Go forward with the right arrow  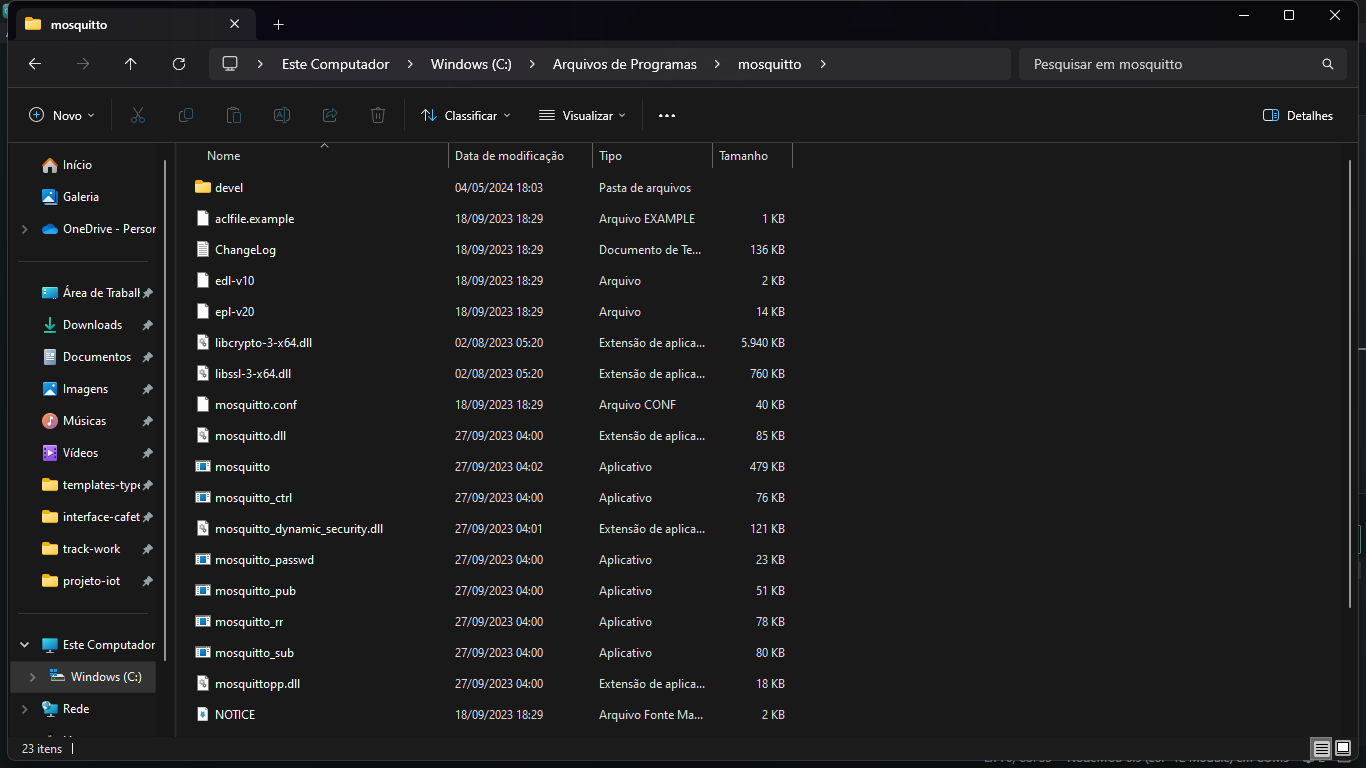pyautogui.click(x=83, y=64)
